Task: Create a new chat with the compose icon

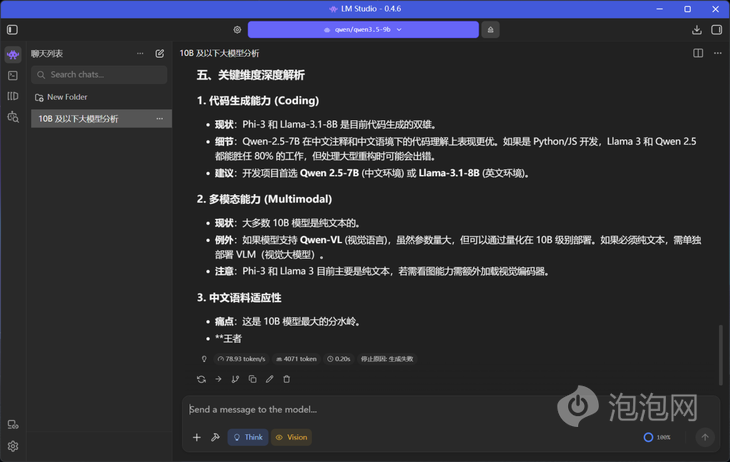Action: point(160,53)
